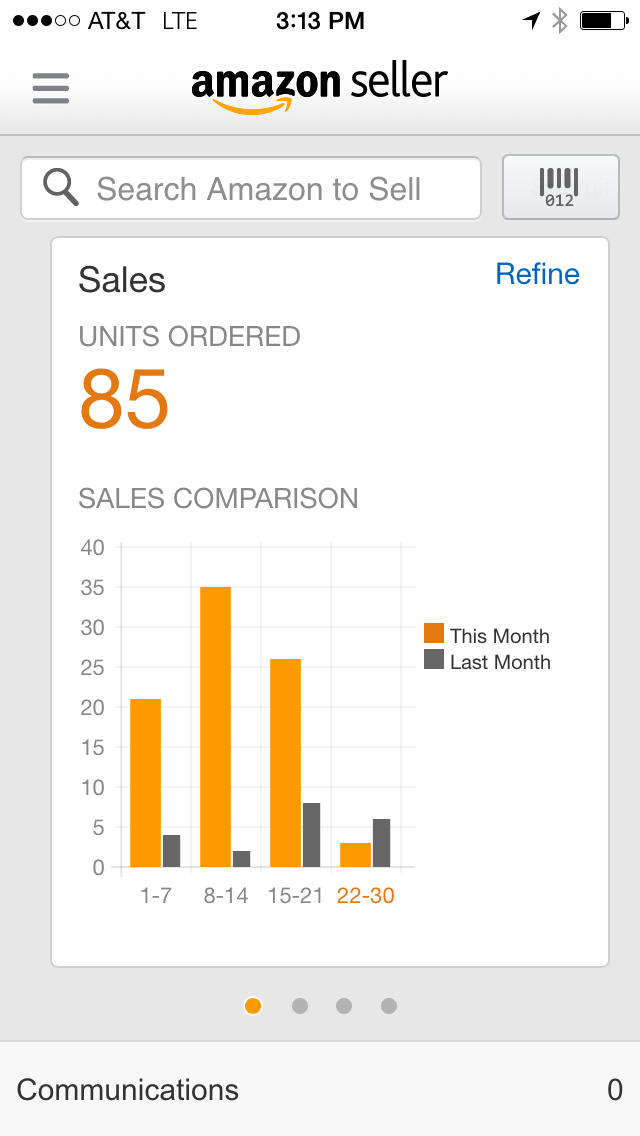This screenshot has height=1136, width=640.
Task: Open the Refine link
Action: 537,274
